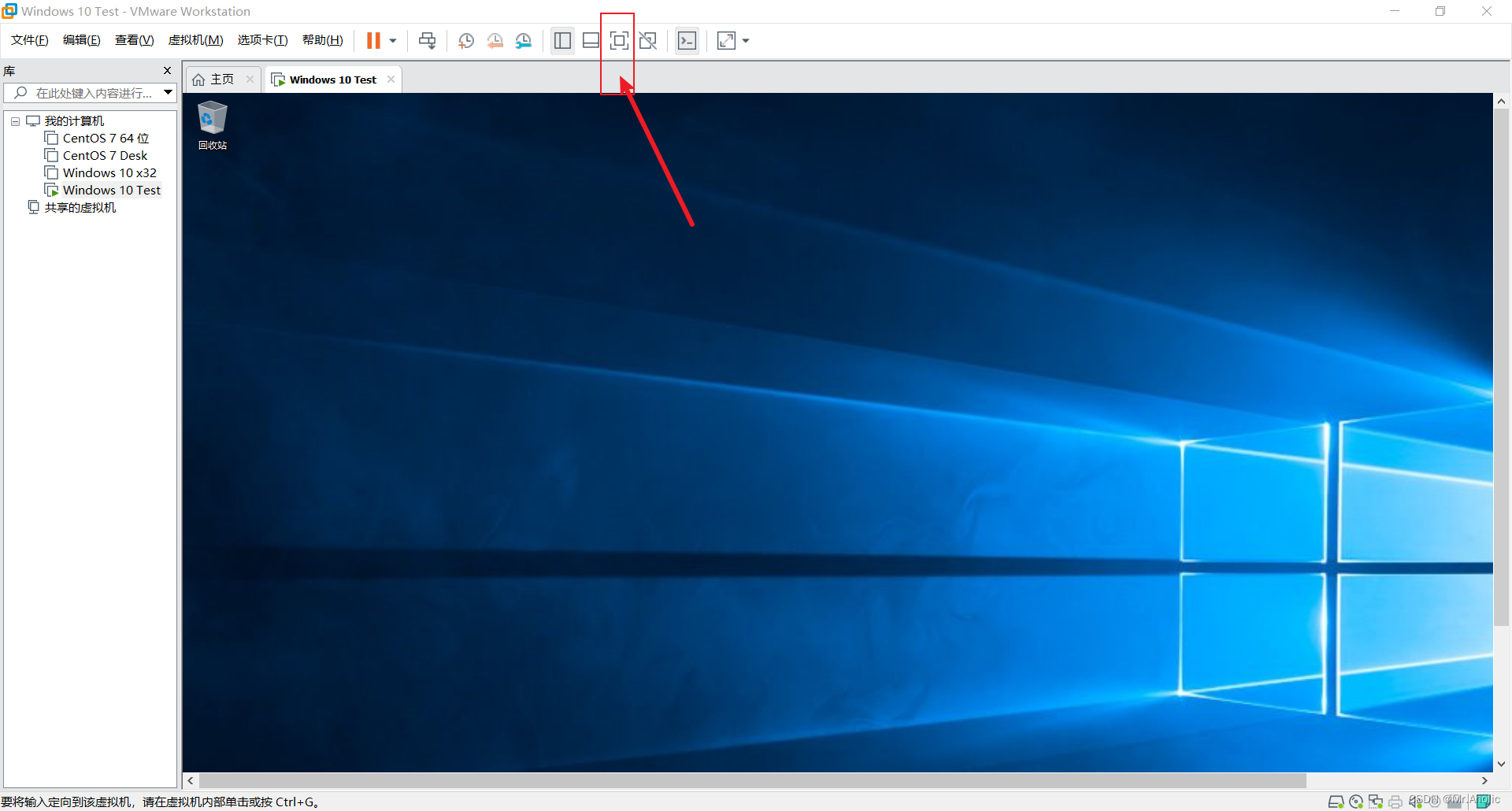1512x811 pixels.
Task: Close the 库 library panel
Action: tap(167, 71)
